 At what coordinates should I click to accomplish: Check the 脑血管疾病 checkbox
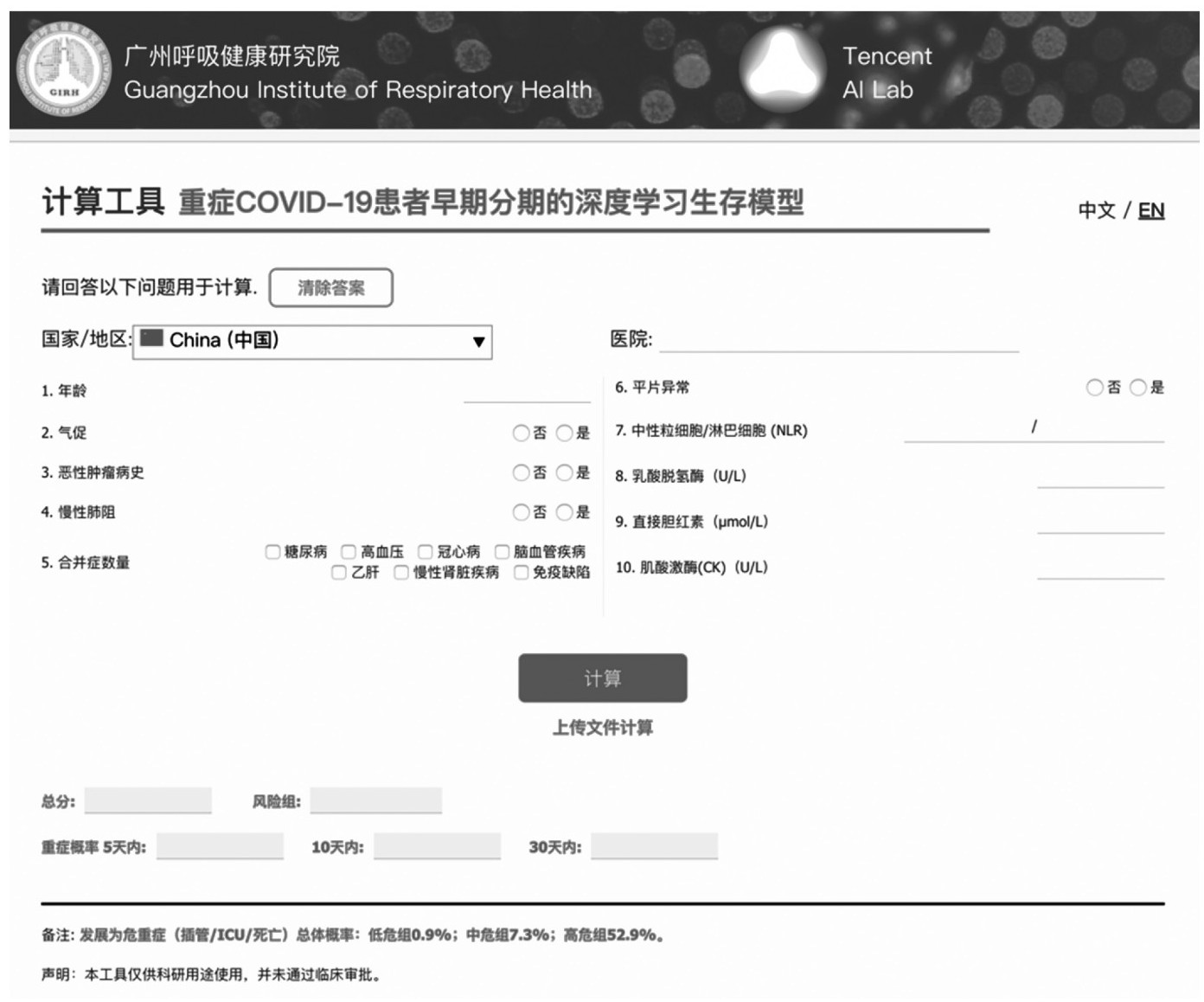[502, 551]
